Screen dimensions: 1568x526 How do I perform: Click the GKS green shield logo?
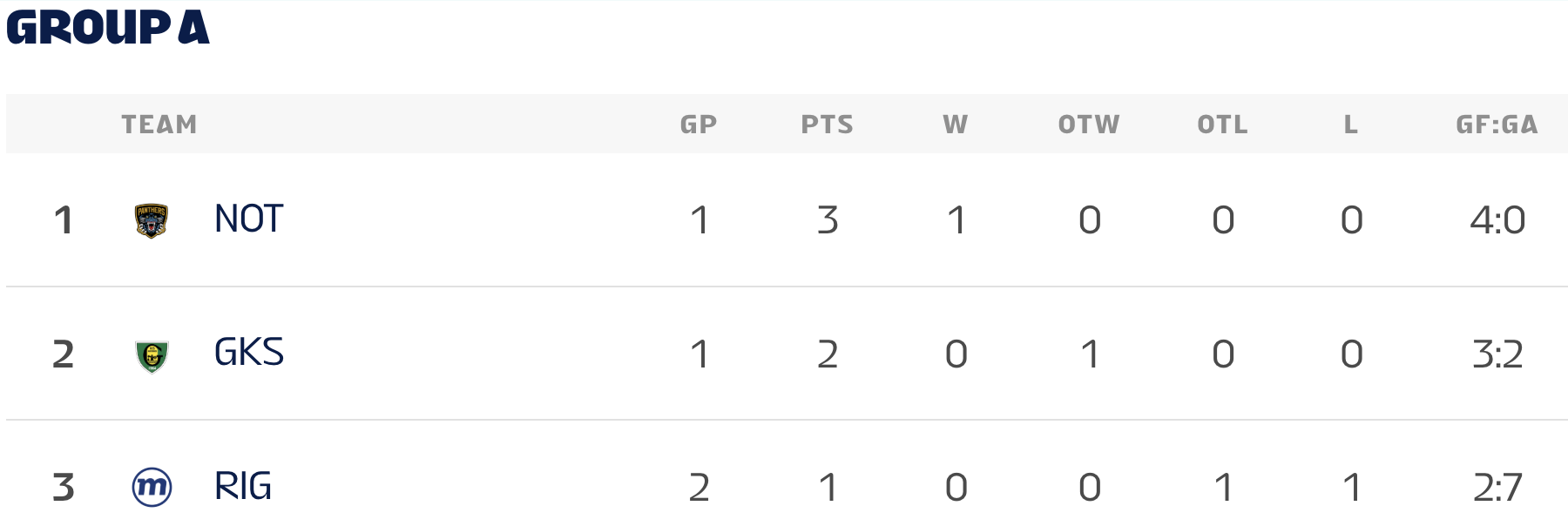(152, 355)
